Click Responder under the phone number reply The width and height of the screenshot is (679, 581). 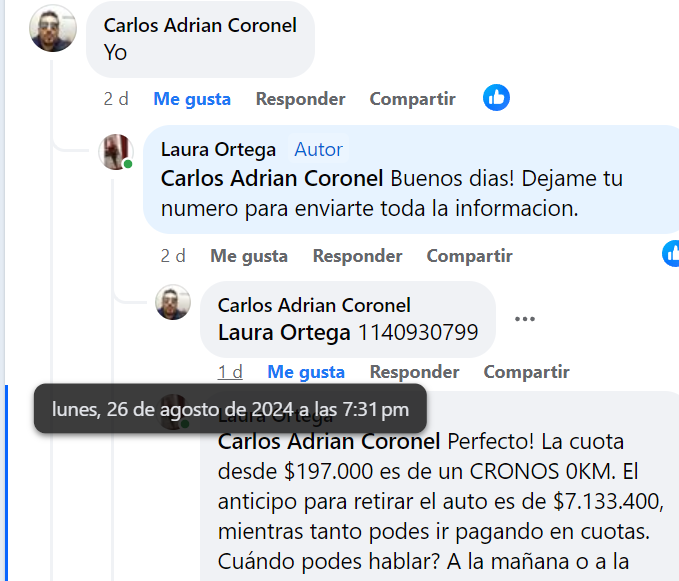[414, 372]
